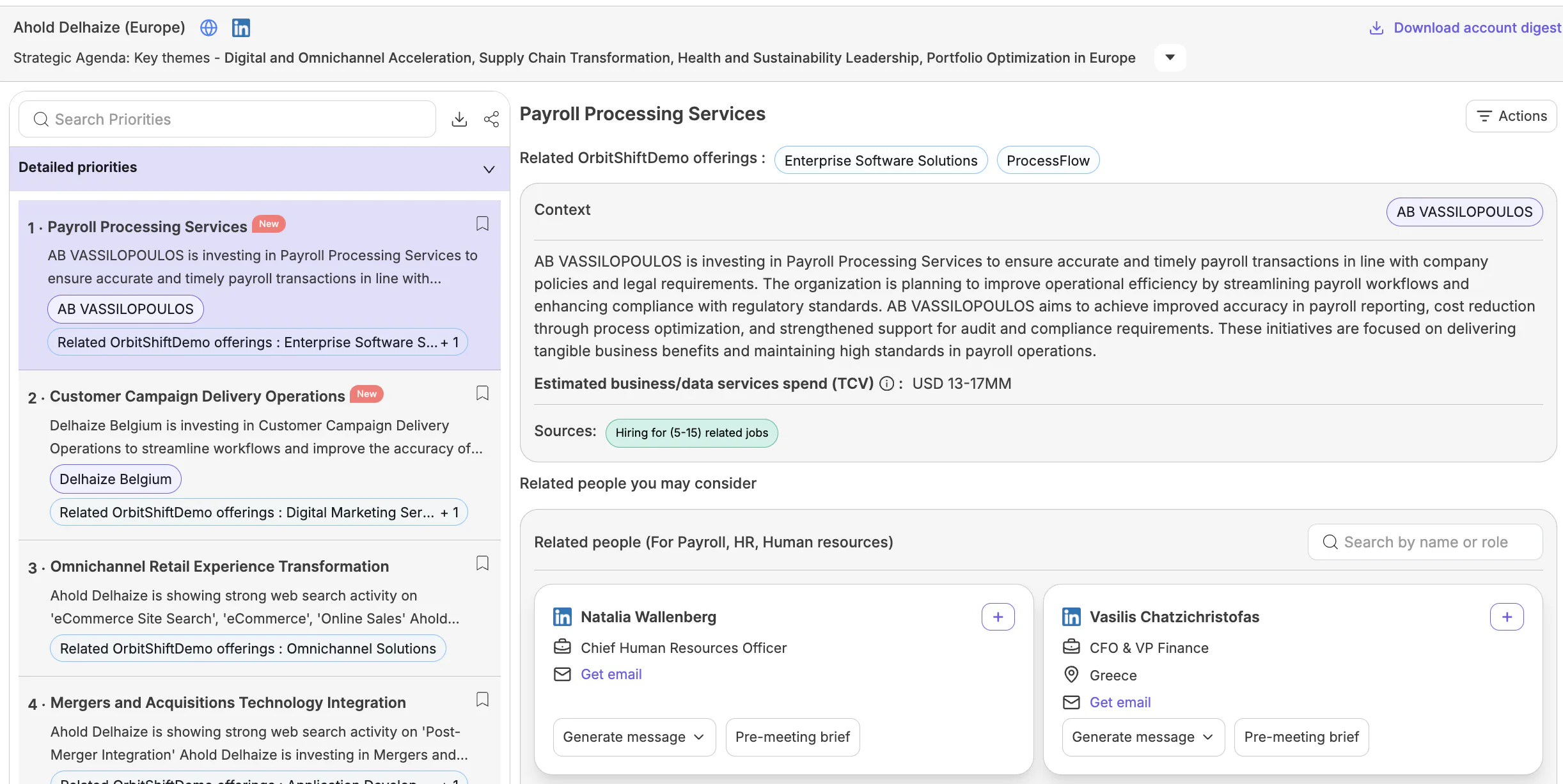Open Ahold Delhaize LinkedIn page icon

coord(241,27)
